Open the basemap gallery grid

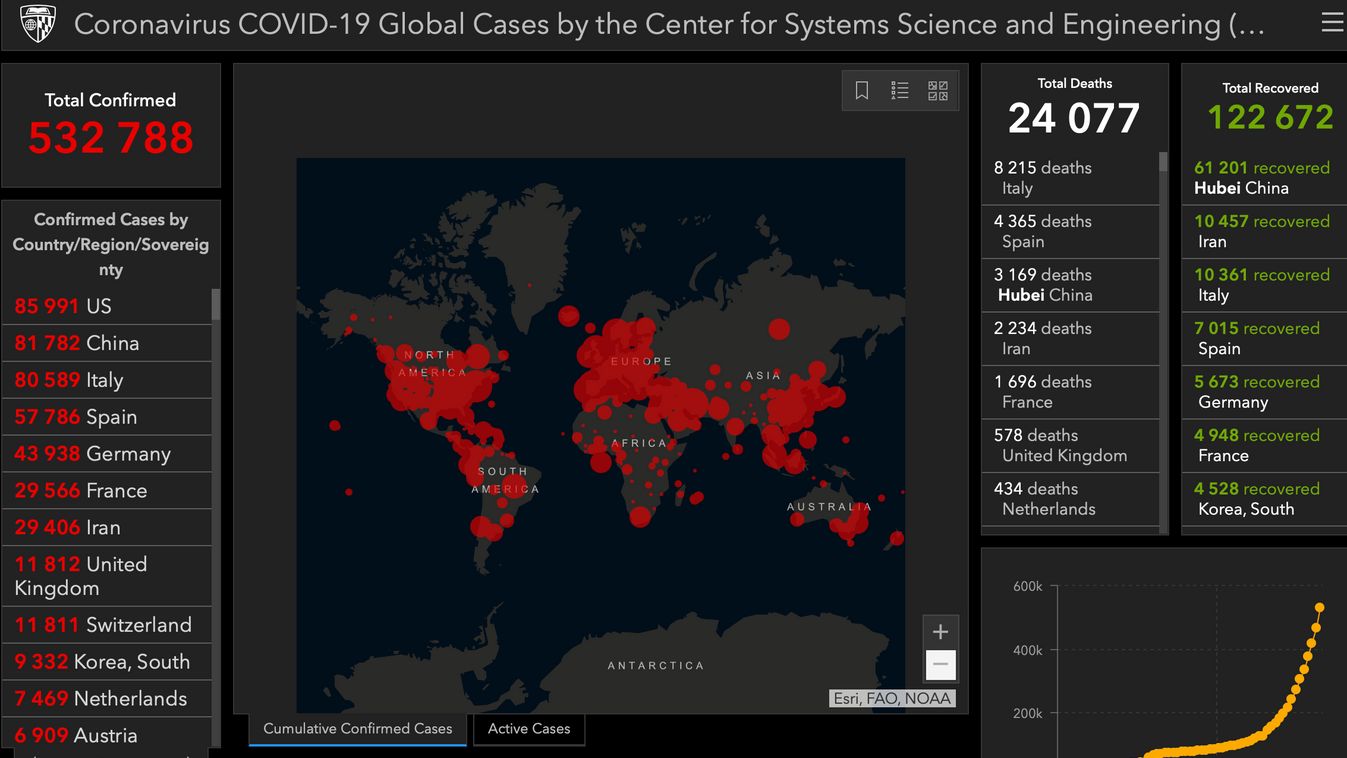tap(938, 91)
